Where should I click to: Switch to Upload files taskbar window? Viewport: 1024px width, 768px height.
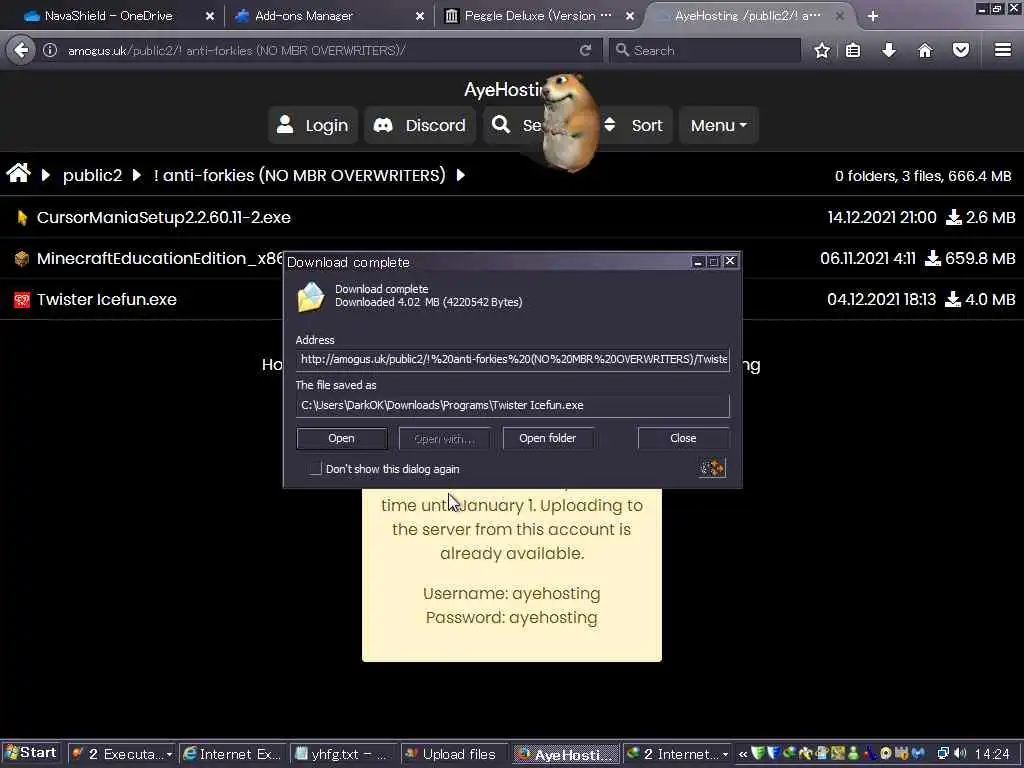453,754
